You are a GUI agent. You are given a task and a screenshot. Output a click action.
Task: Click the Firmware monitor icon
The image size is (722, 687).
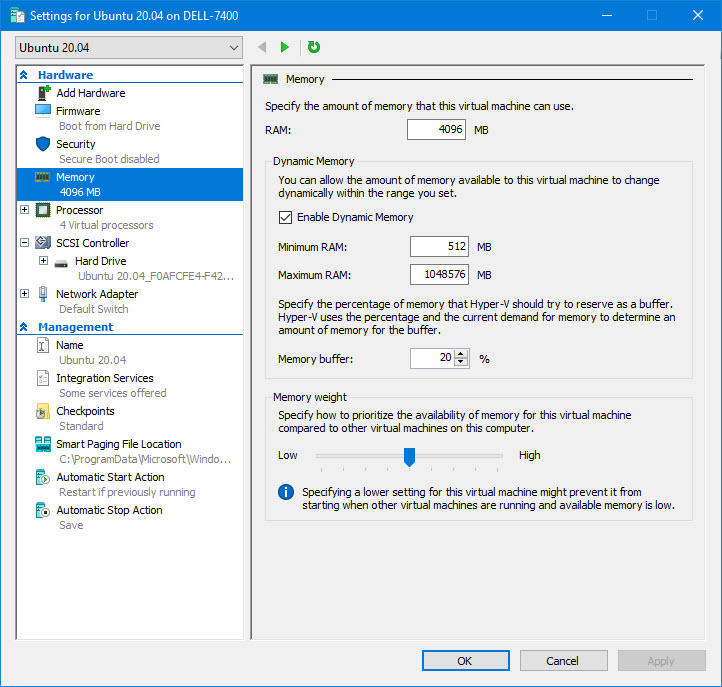click(43, 111)
